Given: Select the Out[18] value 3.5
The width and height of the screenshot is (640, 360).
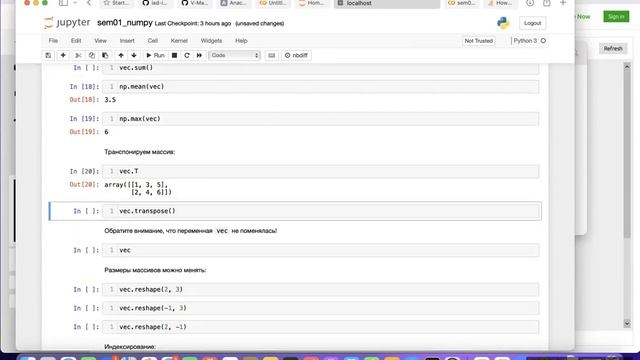Looking at the screenshot, I should 110,100.
